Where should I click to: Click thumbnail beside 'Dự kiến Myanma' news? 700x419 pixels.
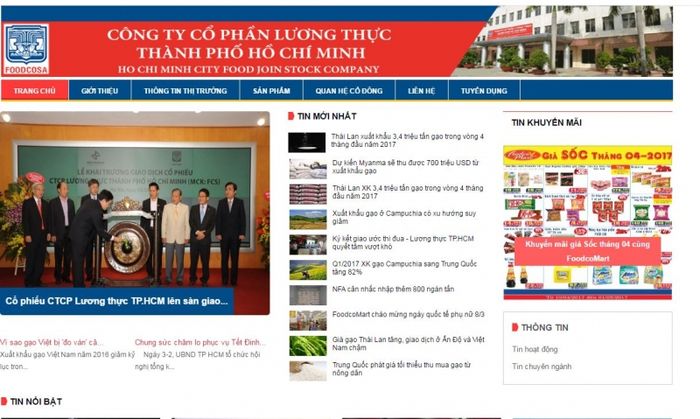(x=308, y=169)
